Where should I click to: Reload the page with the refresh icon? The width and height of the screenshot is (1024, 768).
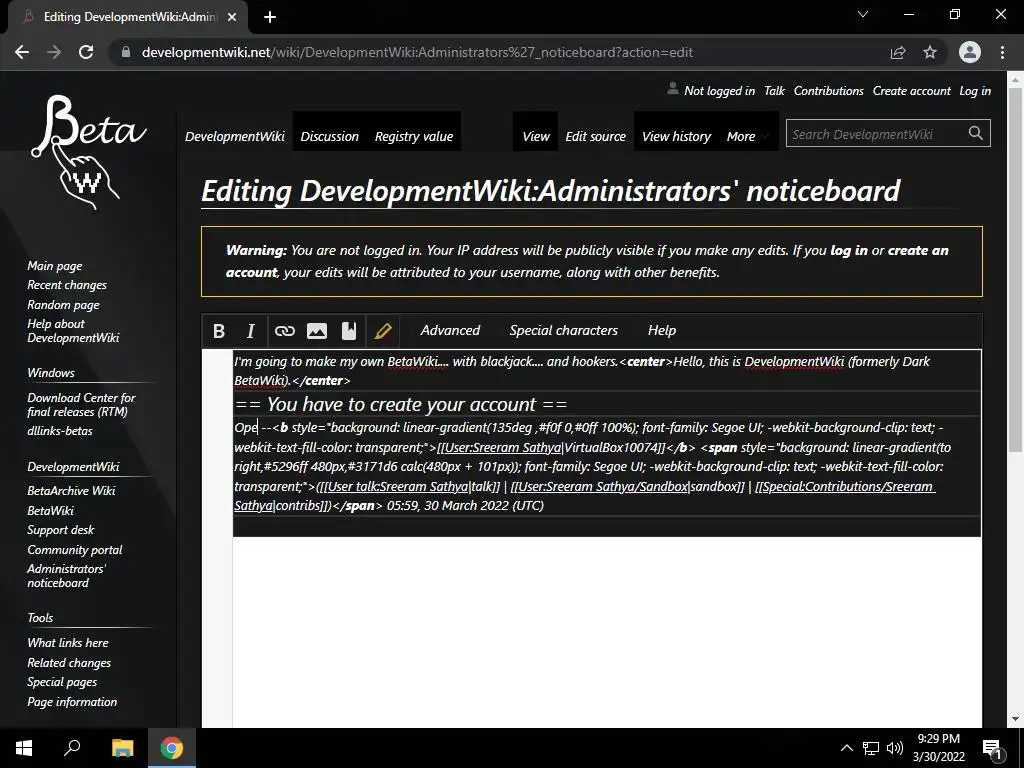(x=86, y=52)
